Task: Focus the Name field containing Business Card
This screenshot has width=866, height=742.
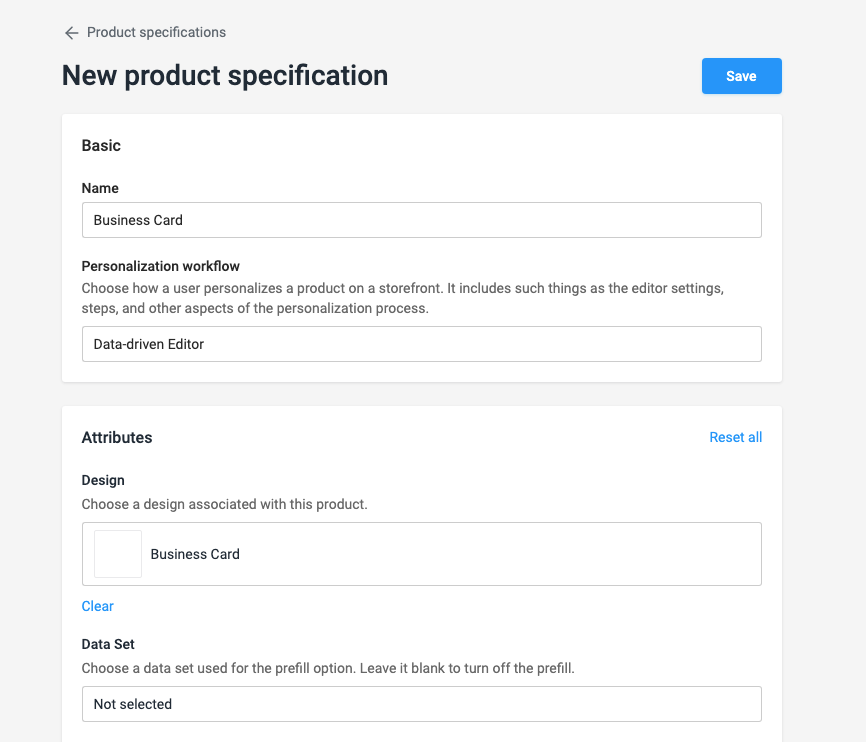Action: [421, 220]
